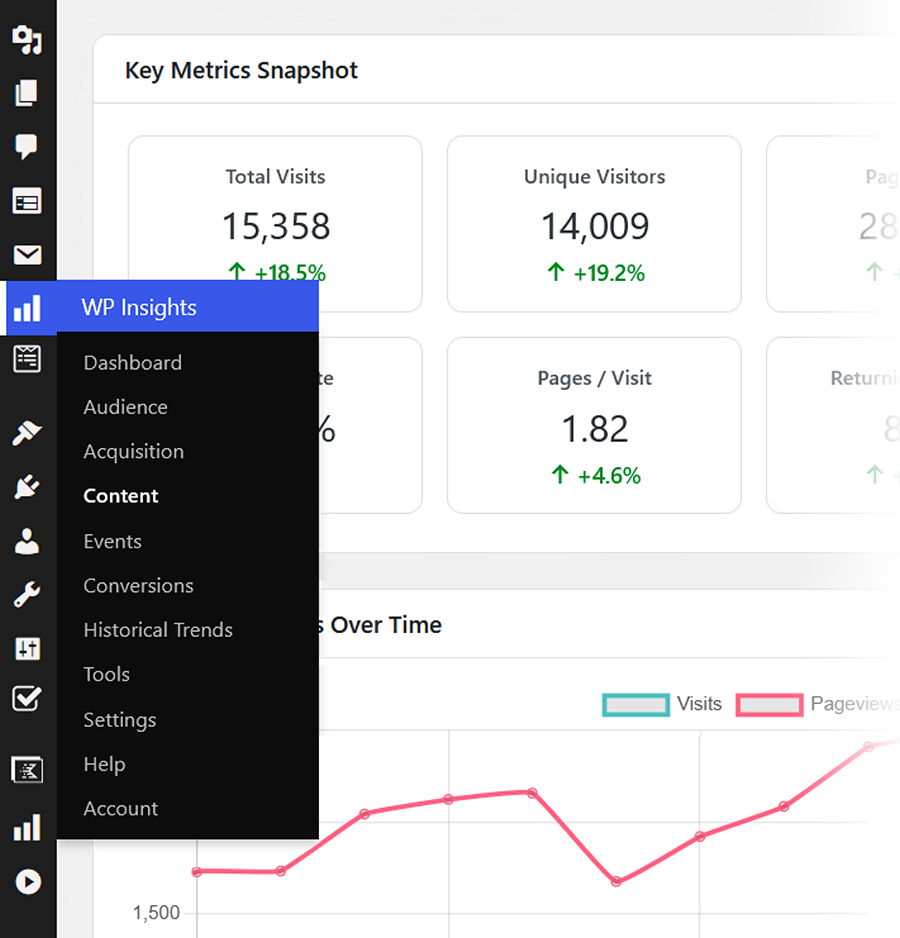The height and width of the screenshot is (938, 900).
Task: Open the Users person icon
Action: tap(27, 541)
